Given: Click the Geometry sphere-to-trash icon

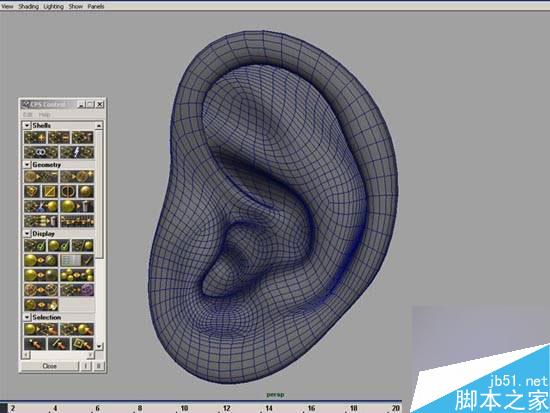Looking at the screenshot, I should point(77,206).
